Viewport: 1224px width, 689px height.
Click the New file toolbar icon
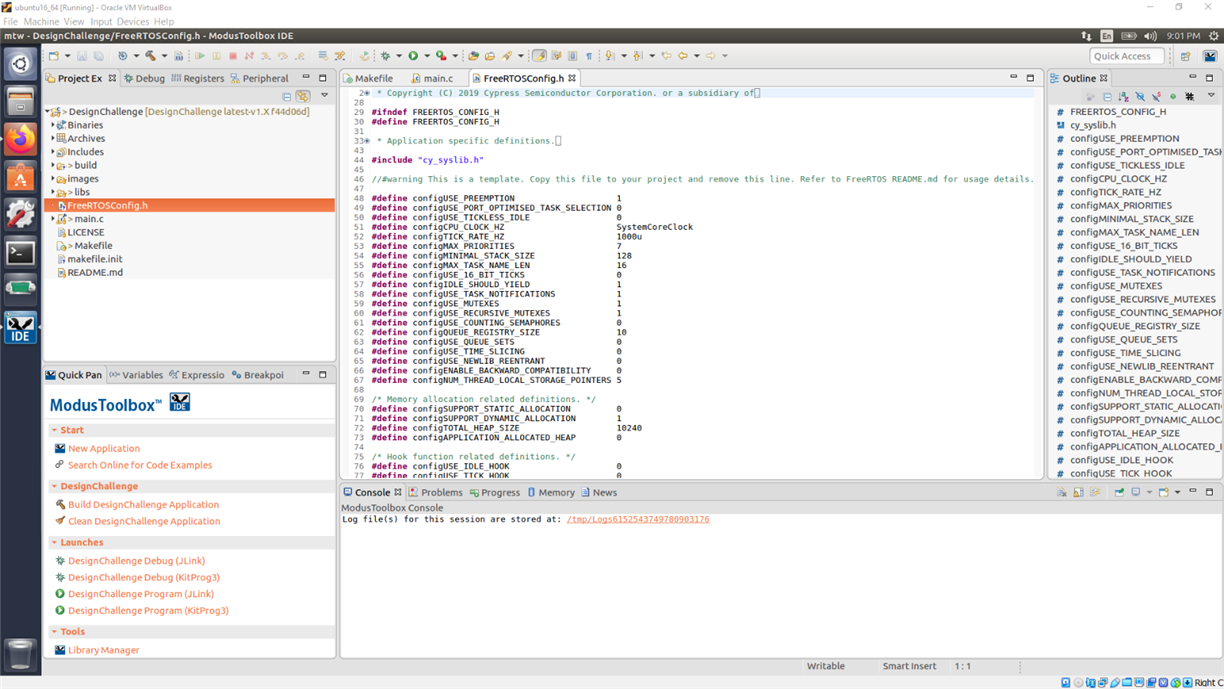tap(54, 56)
